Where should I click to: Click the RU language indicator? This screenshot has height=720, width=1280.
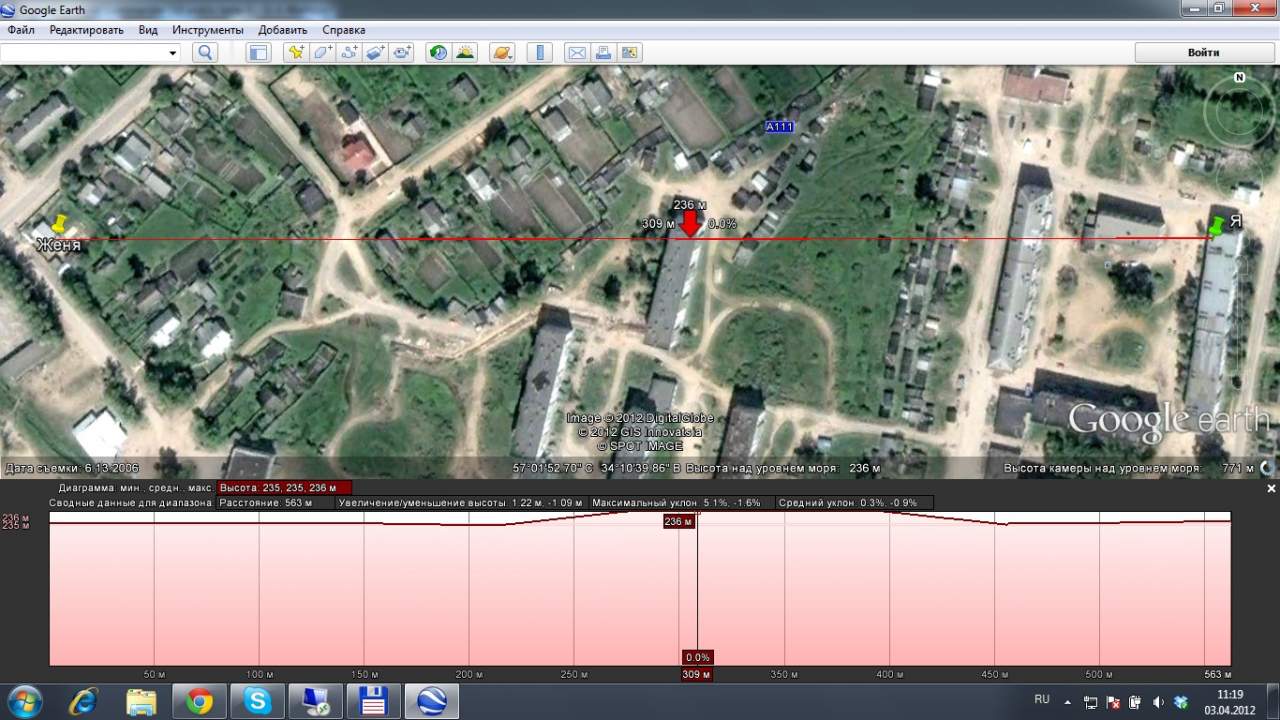click(x=1042, y=700)
